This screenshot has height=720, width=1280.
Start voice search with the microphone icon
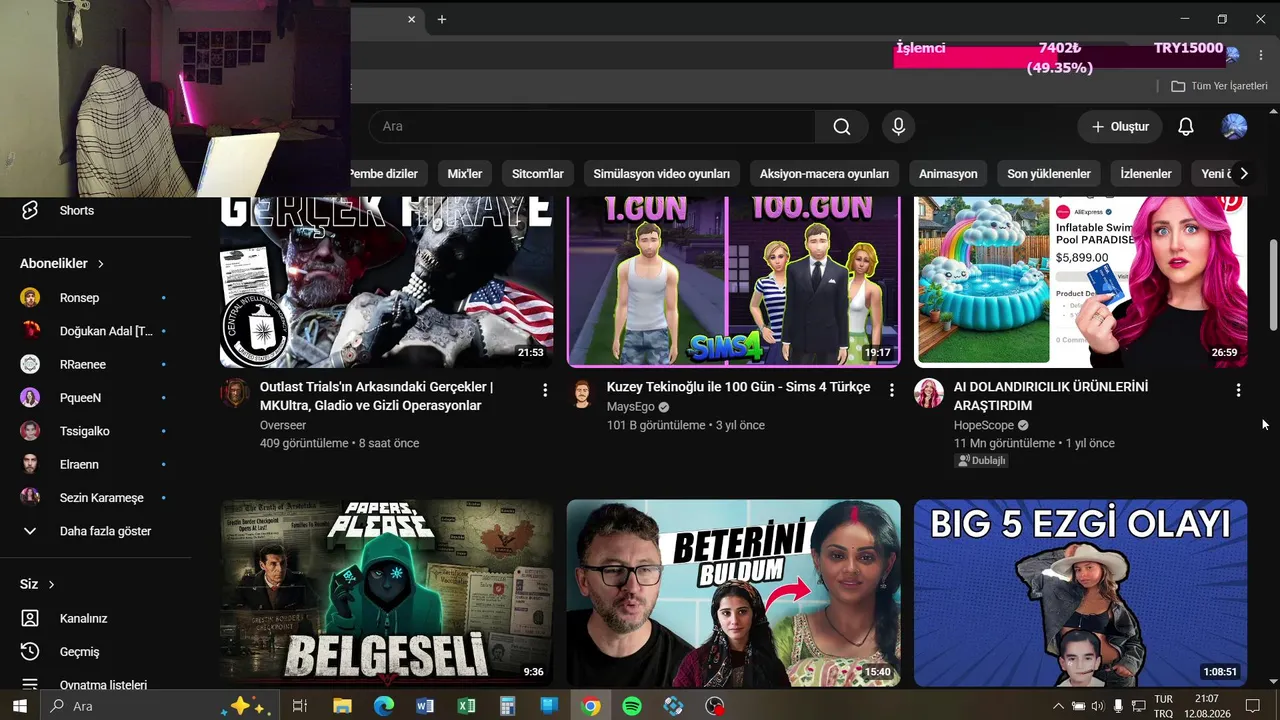tap(898, 126)
